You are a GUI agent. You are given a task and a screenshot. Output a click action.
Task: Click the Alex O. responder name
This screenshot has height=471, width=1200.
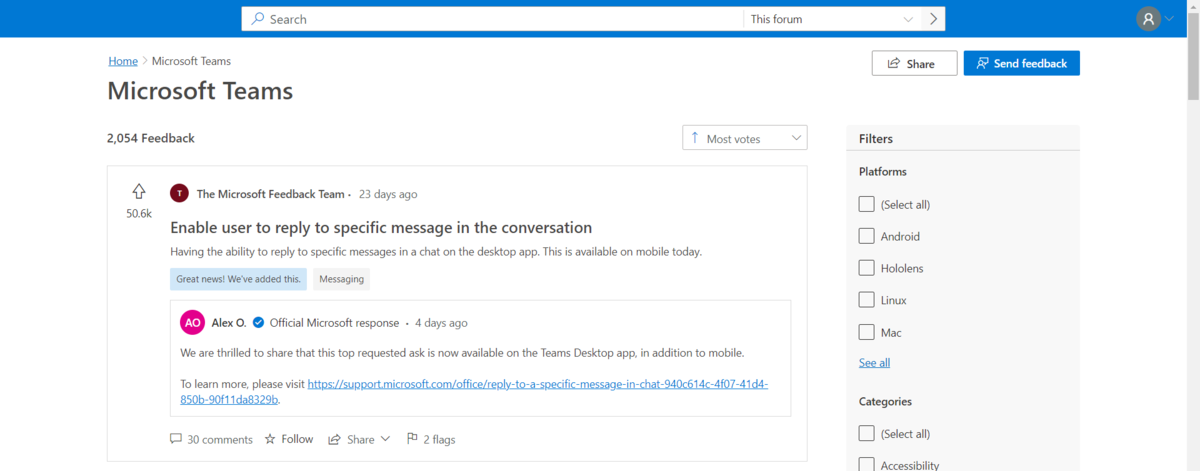pos(229,323)
